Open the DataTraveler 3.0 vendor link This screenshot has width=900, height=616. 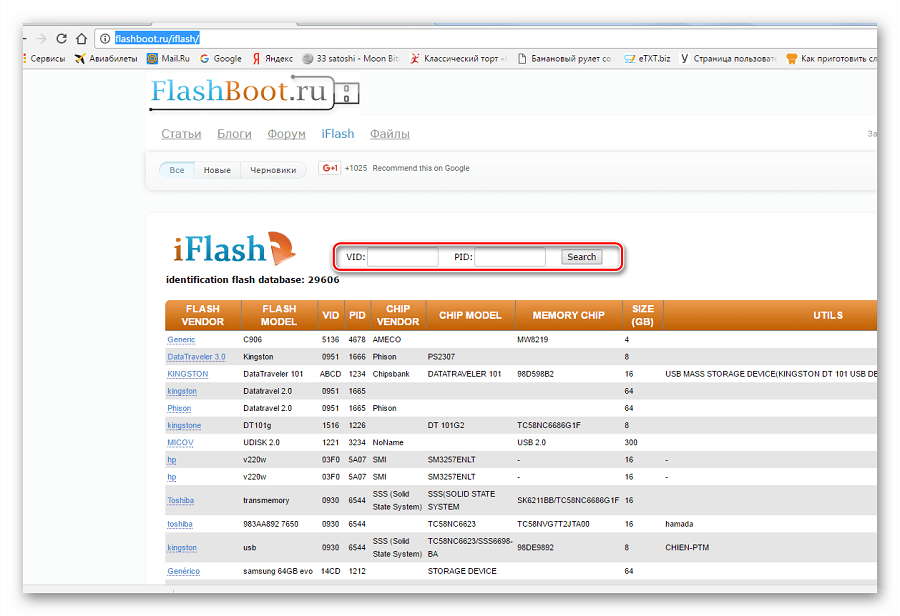196,357
